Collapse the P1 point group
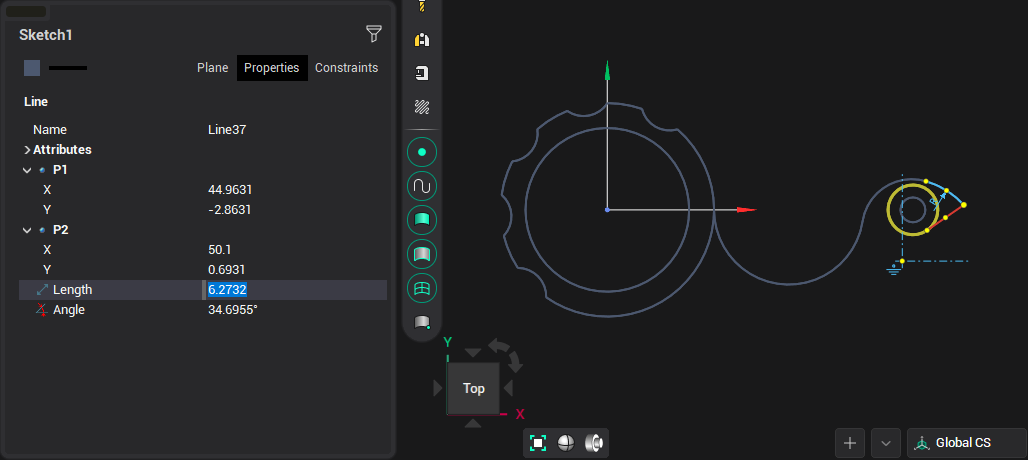1028x460 pixels. 27,170
